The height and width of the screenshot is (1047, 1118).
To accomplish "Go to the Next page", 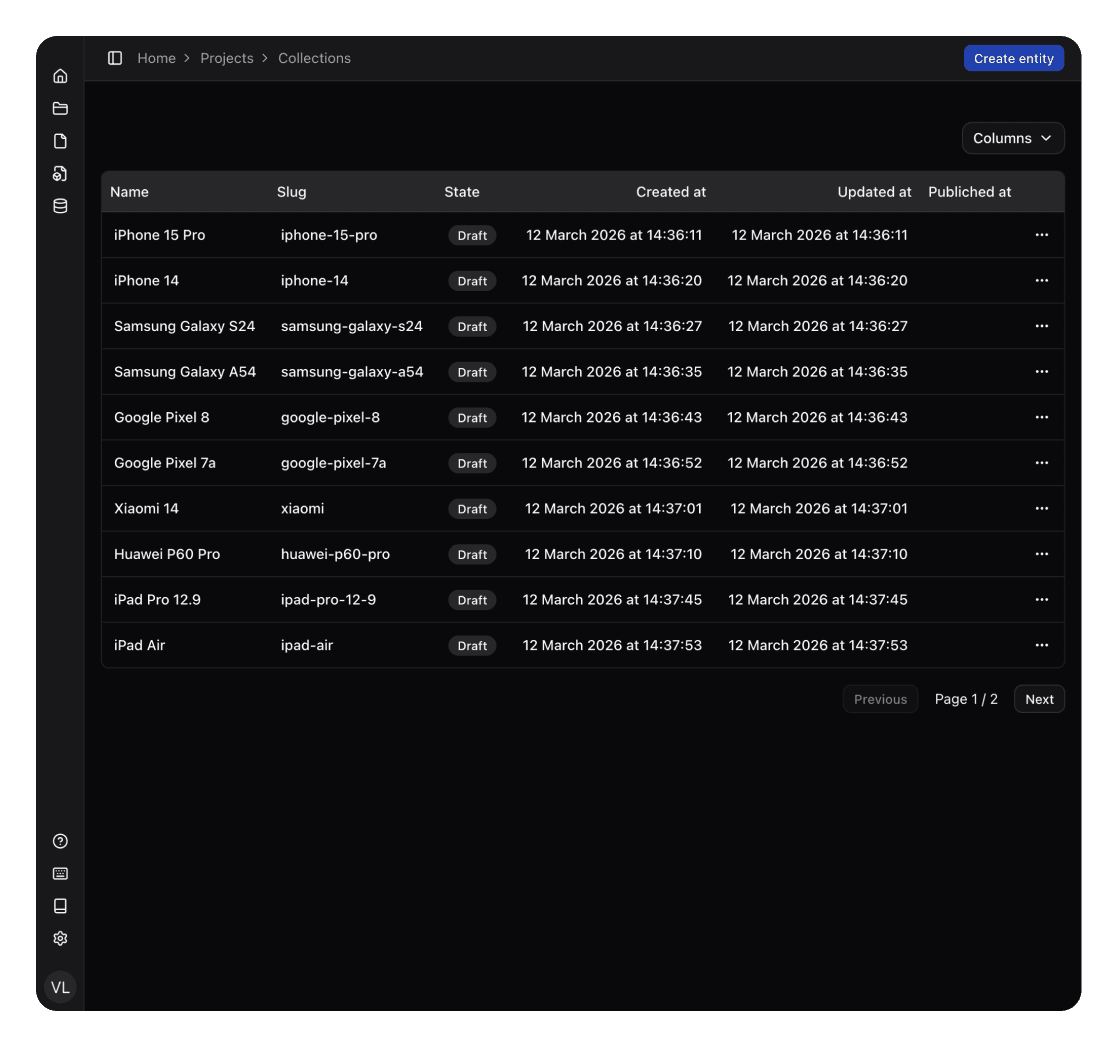I will 1039,699.
